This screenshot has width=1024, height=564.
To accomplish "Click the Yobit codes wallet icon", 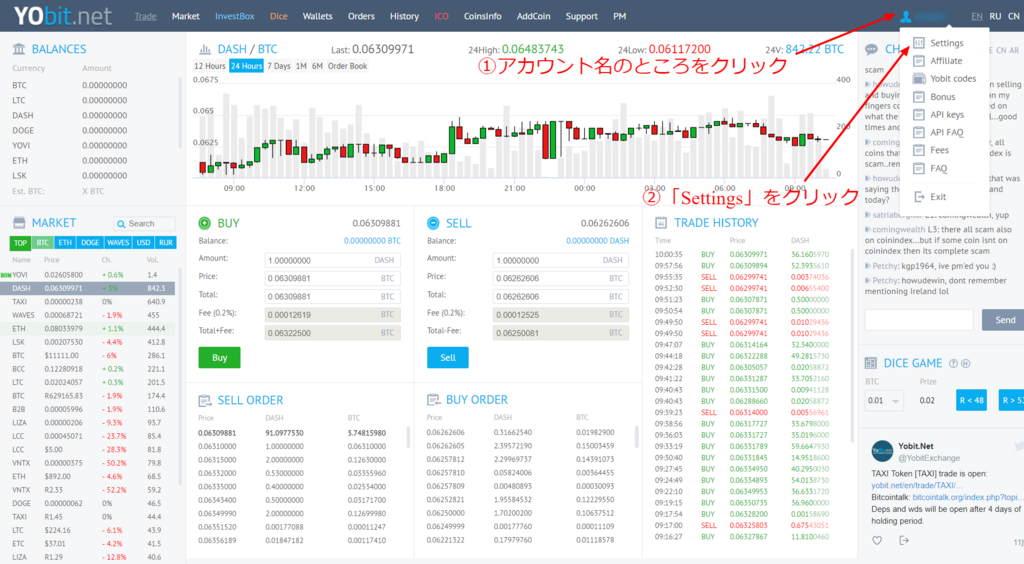I will (919, 79).
